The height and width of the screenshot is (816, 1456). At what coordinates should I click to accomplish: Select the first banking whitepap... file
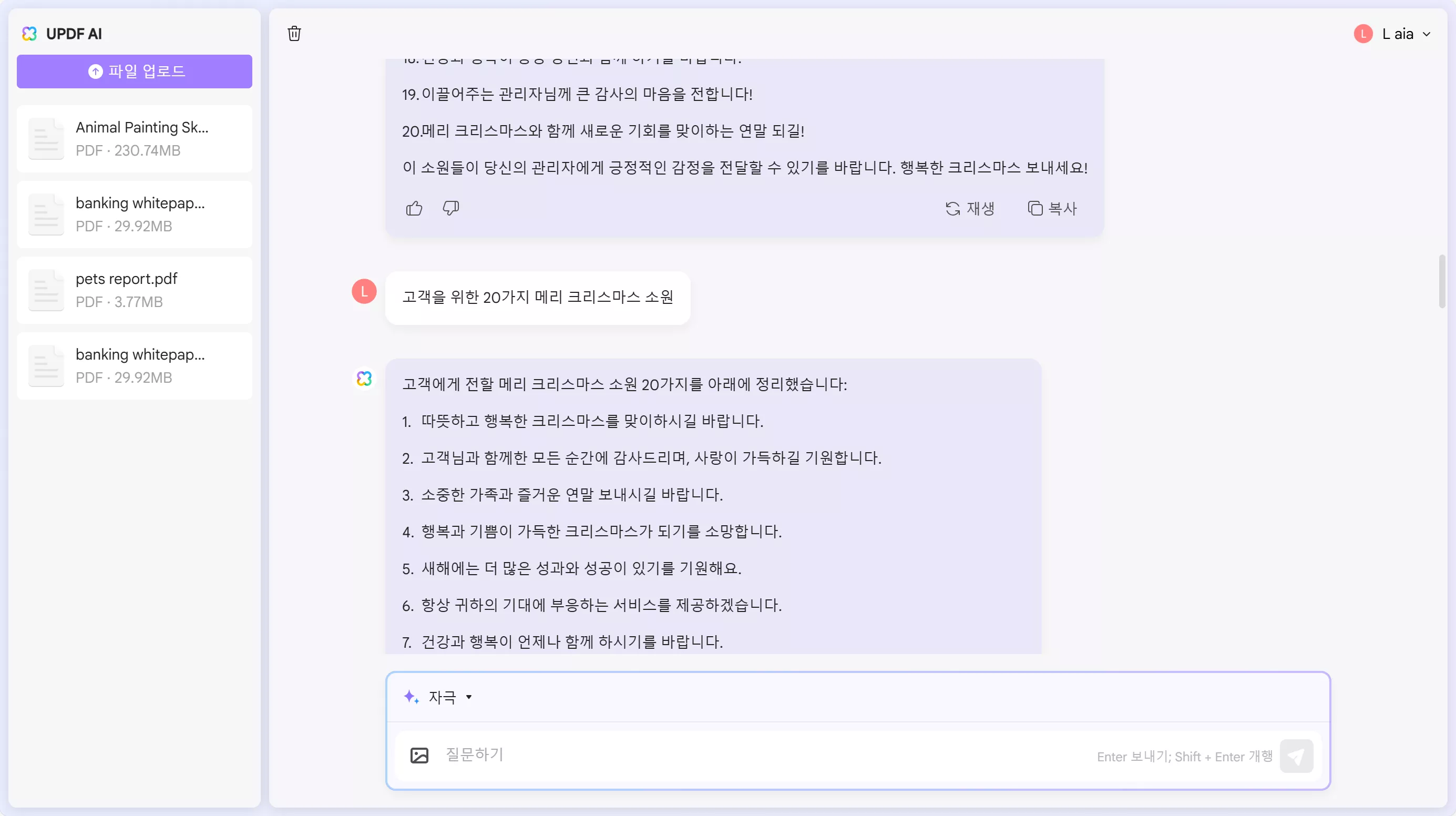pos(135,215)
